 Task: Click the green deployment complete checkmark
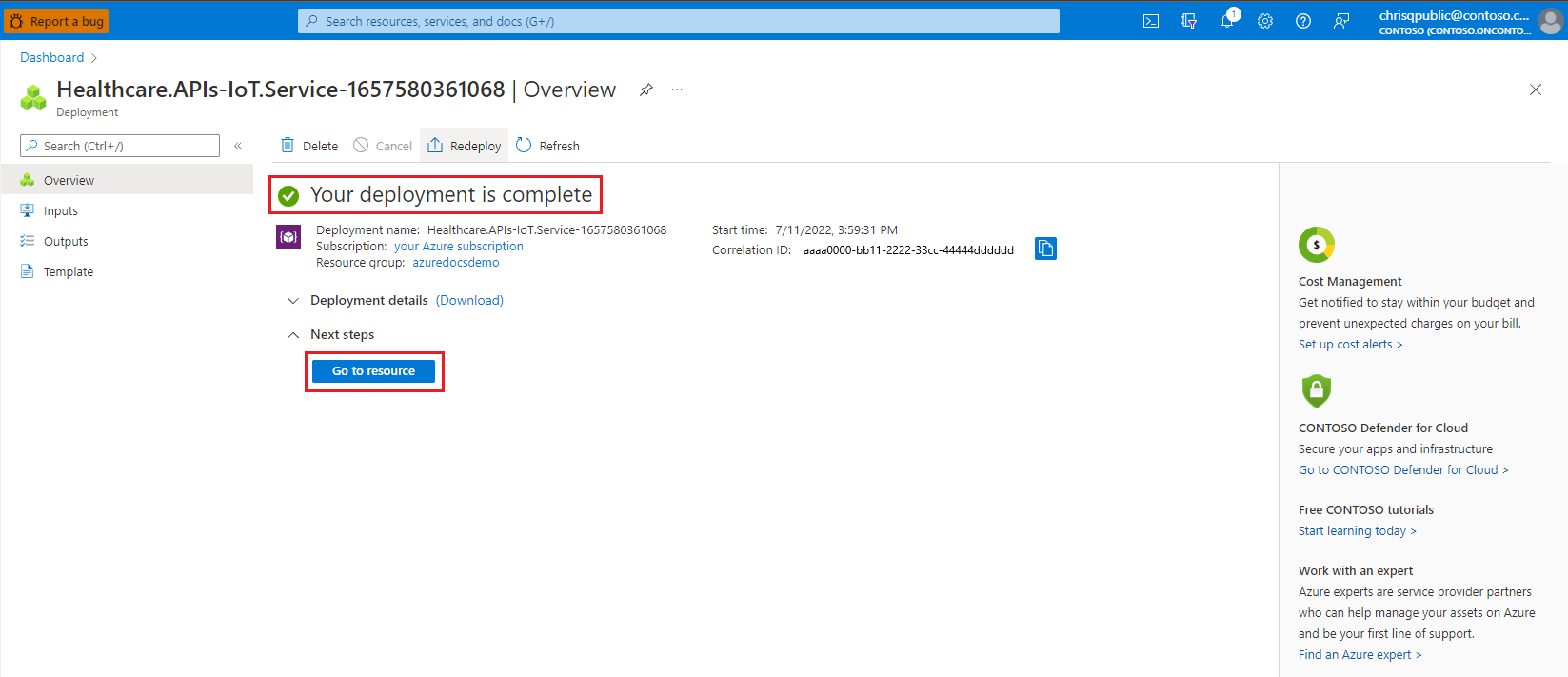pos(288,196)
